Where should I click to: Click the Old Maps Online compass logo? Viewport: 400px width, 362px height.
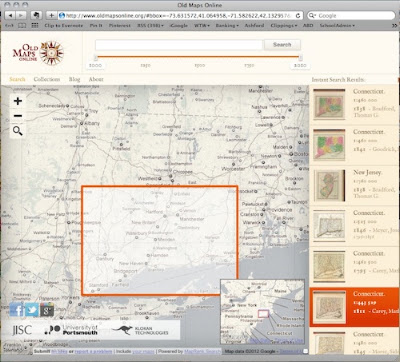(51, 53)
